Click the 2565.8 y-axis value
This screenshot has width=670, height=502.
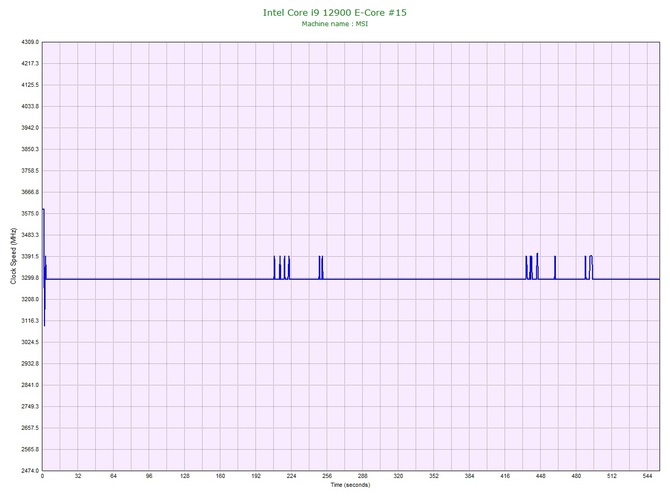(x=30, y=449)
